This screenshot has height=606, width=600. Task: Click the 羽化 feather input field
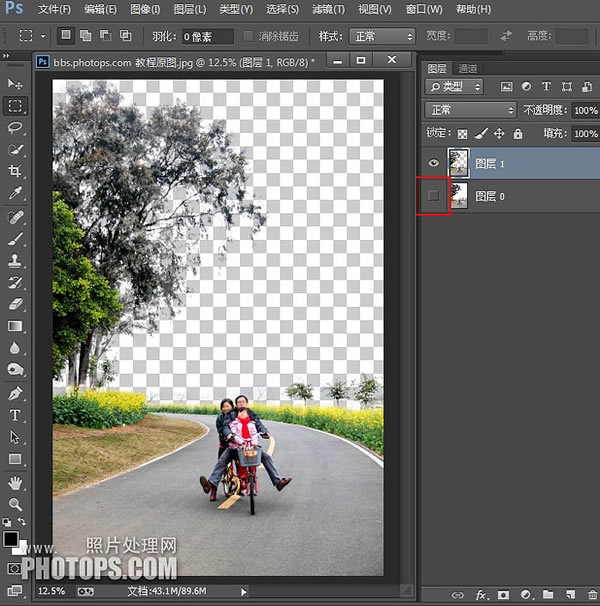click(x=208, y=37)
